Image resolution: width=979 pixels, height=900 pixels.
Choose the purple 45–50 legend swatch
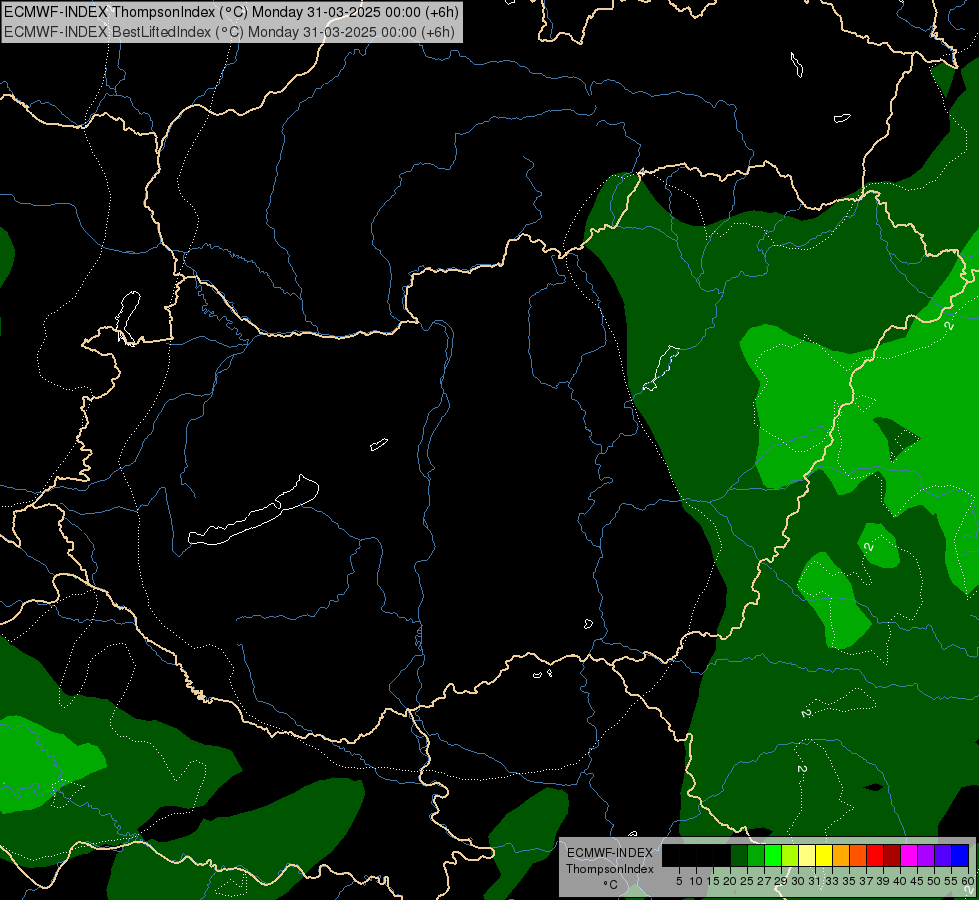[x=926, y=855]
